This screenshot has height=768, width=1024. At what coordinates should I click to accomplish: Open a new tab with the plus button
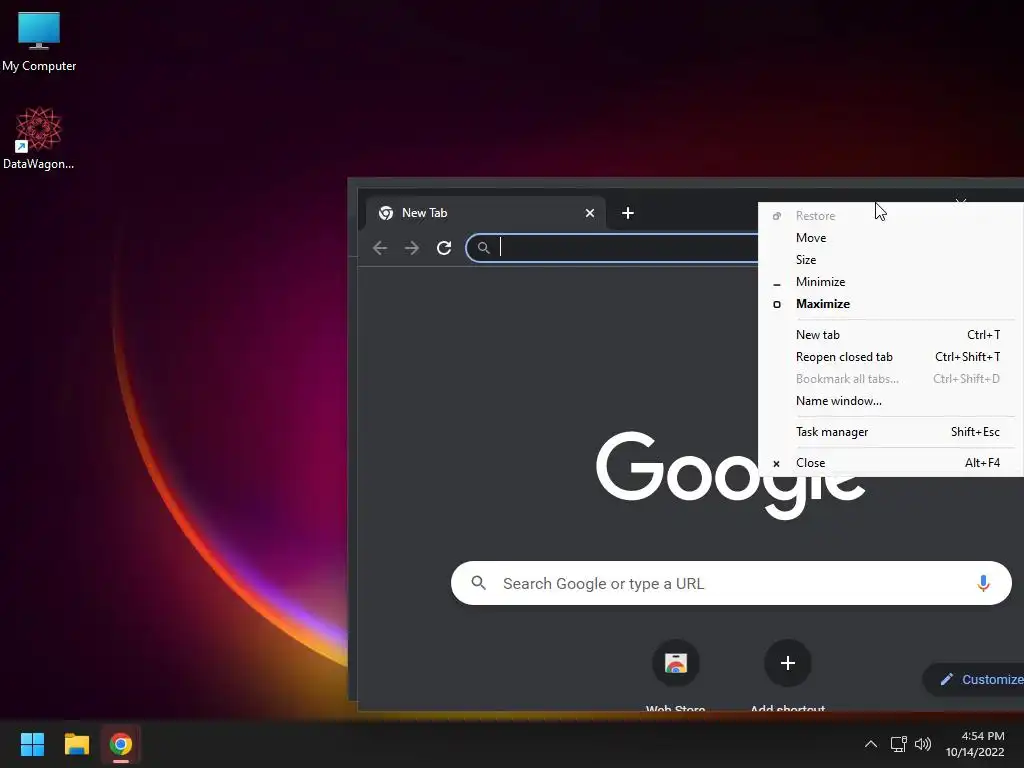coord(628,213)
